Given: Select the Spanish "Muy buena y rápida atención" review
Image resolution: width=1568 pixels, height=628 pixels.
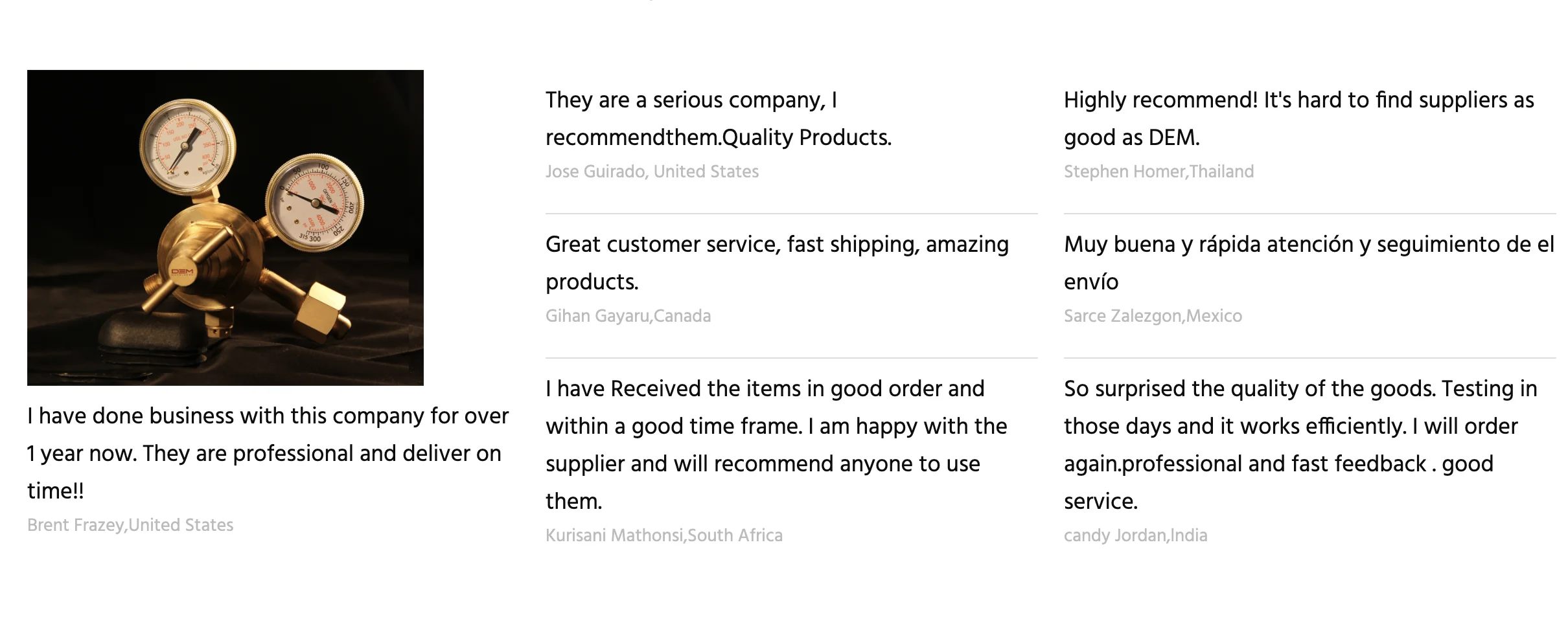Looking at the screenshot, I should [x=1308, y=263].
